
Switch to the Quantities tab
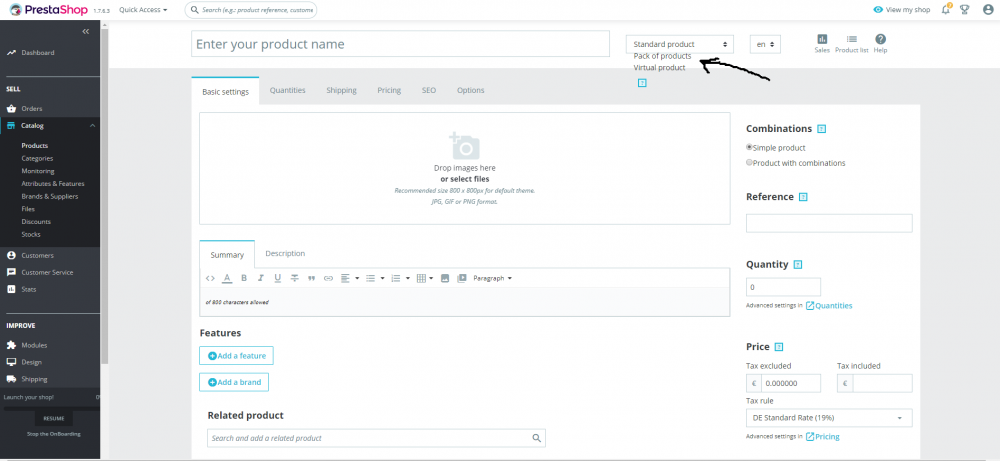point(288,91)
